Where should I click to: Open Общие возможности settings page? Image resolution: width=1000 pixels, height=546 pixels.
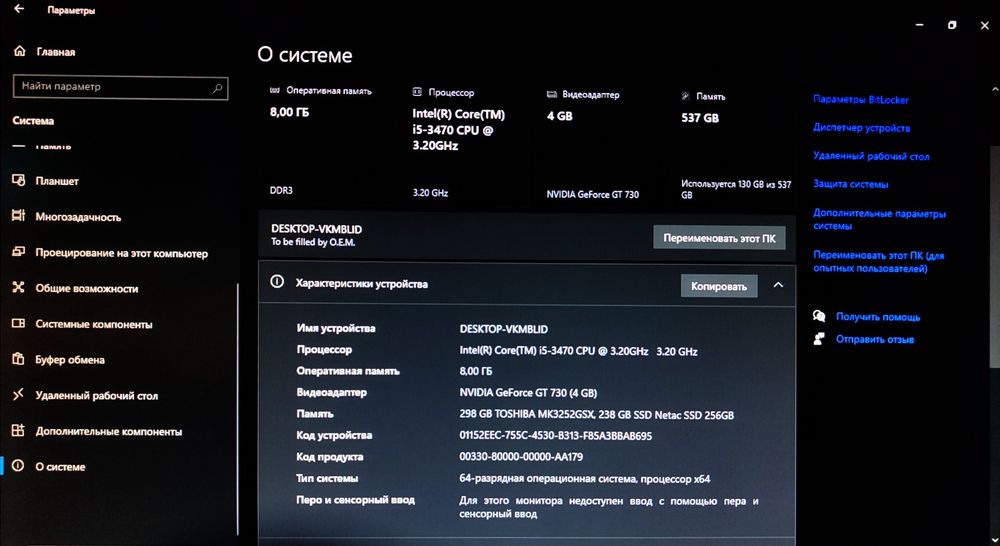(87, 288)
